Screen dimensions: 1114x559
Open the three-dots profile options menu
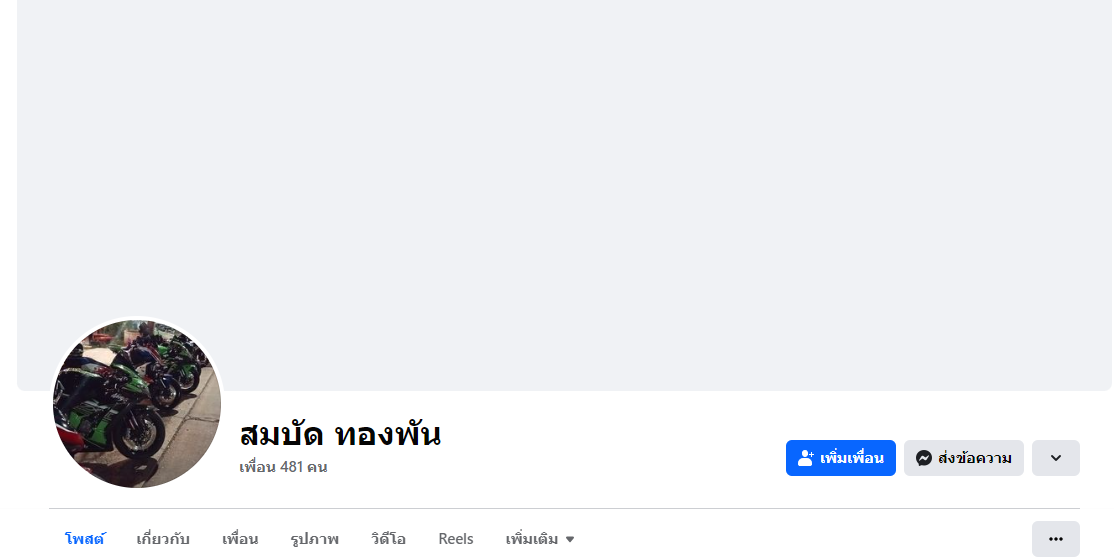tap(1055, 539)
